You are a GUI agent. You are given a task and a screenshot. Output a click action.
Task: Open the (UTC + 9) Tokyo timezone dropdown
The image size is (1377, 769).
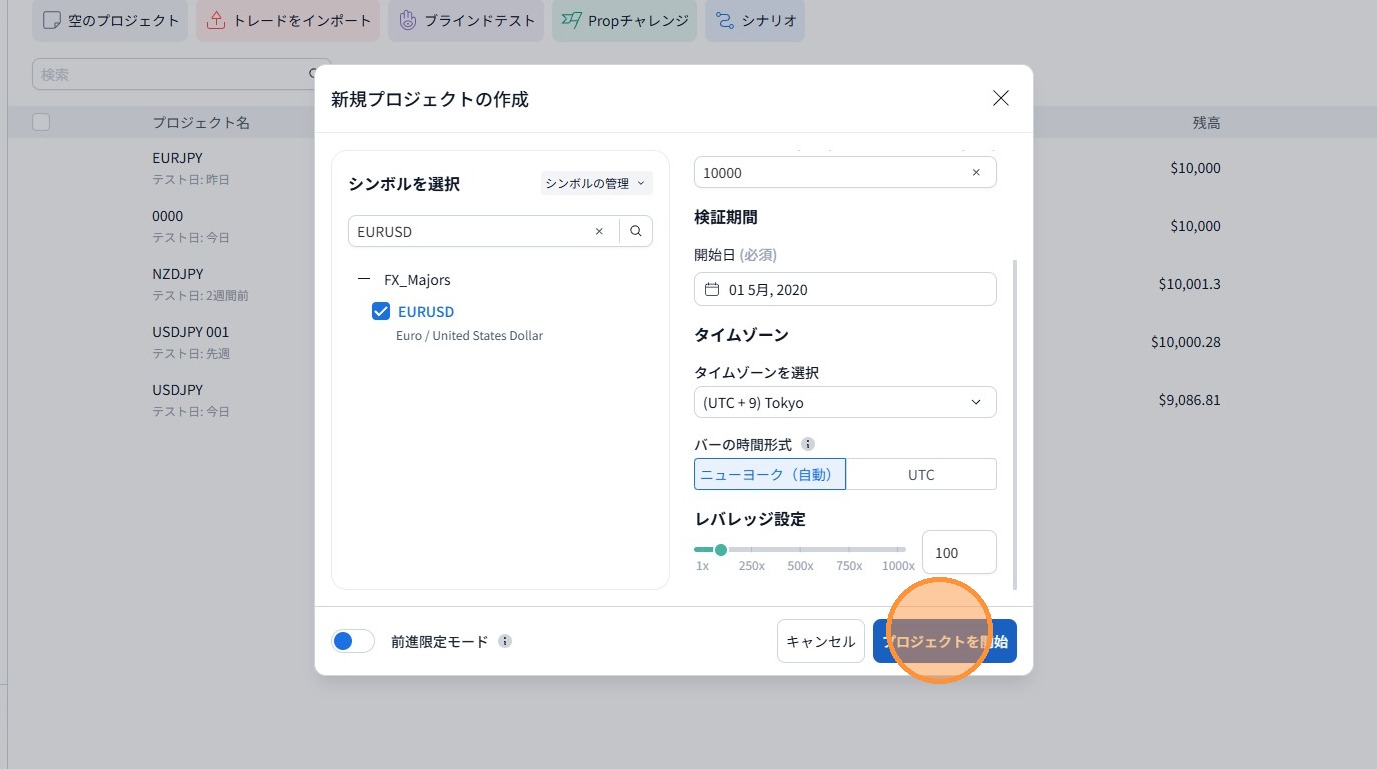[845, 402]
